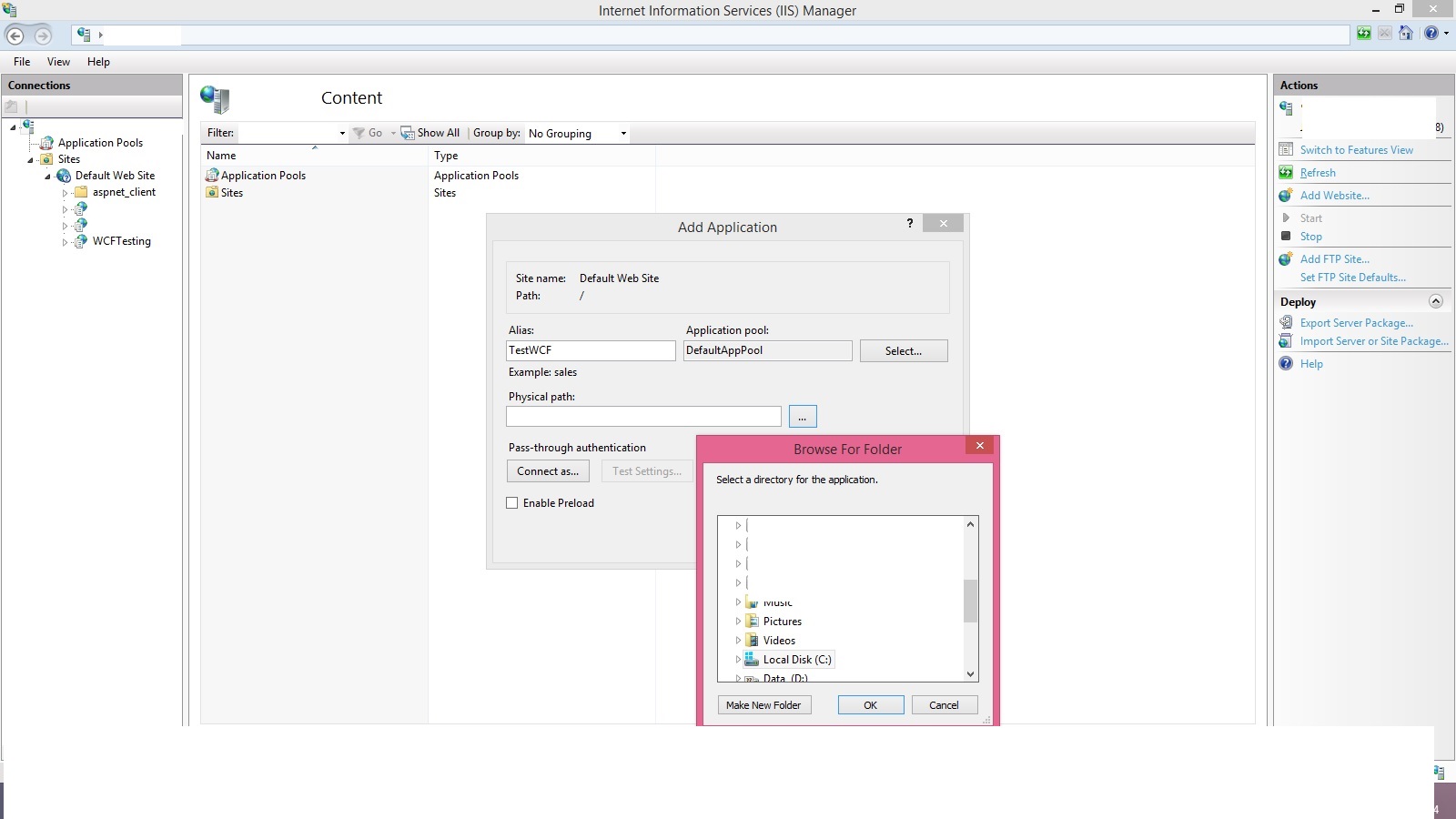Screen dimensions: 1456x819
Task: Expand the aspnet_client tree node
Action: (65, 193)
